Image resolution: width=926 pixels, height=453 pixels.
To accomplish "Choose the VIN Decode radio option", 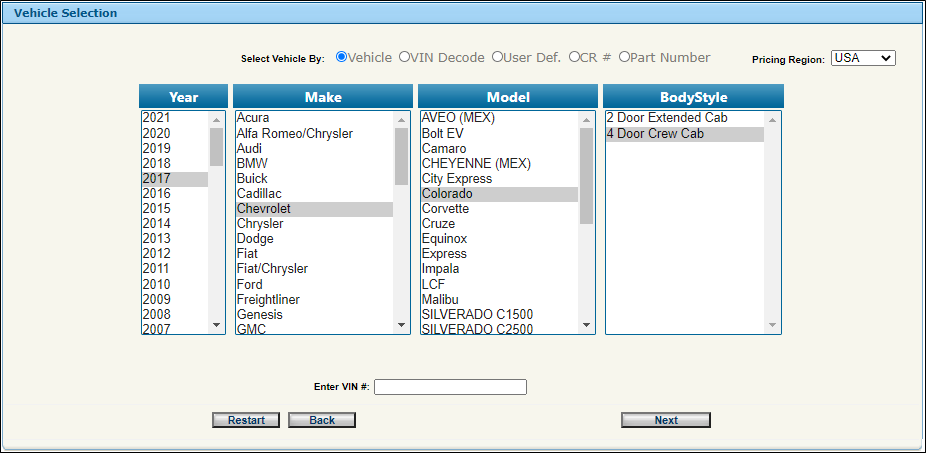I will point(404,57).
